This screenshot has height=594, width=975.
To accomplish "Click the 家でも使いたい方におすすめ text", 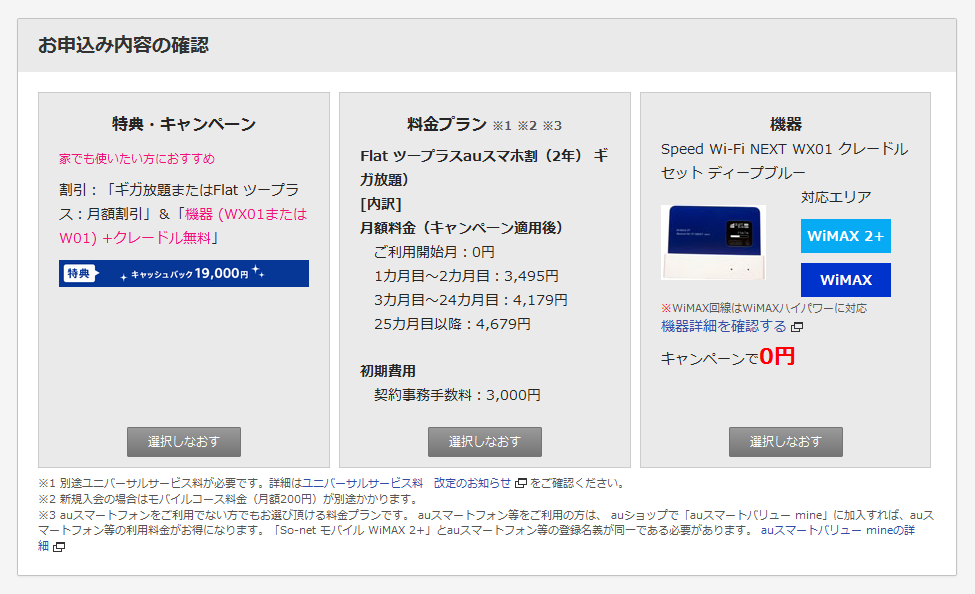I will click(137, 159).
